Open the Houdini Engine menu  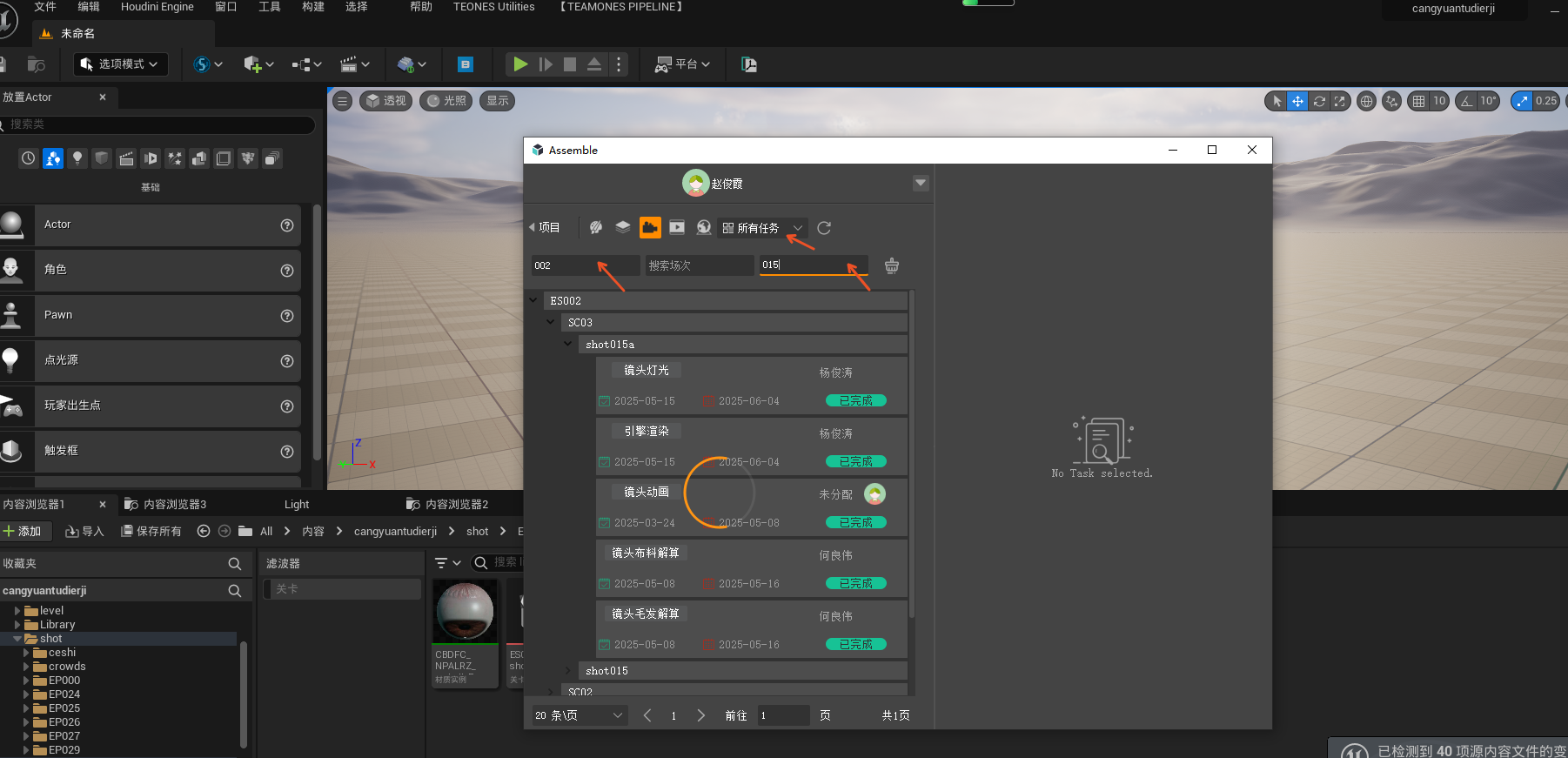(x=157, y=7)
